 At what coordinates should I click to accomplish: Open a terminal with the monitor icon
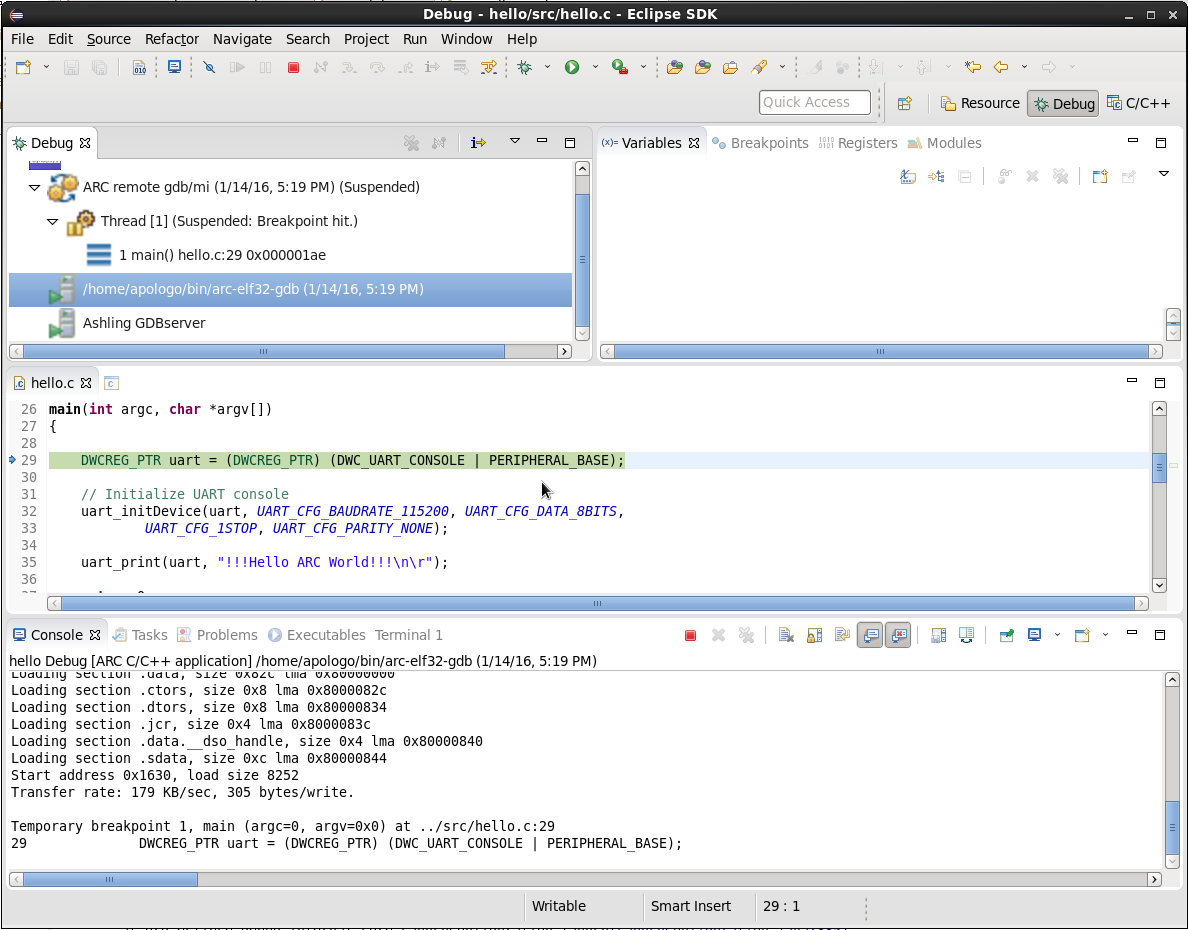click(174, 67)
